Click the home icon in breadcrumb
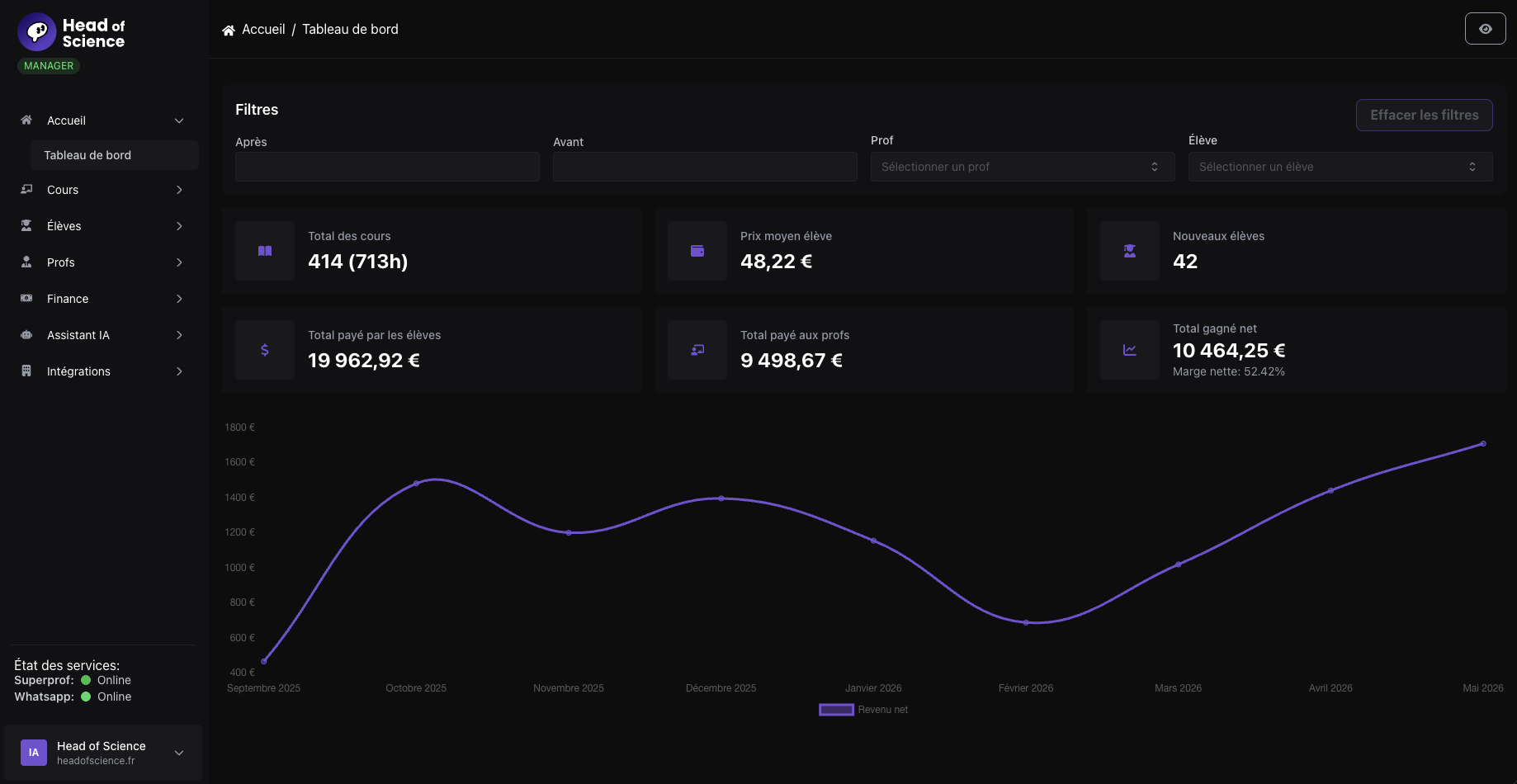This screenshot has width=1517, height=784. coord(229,30)
